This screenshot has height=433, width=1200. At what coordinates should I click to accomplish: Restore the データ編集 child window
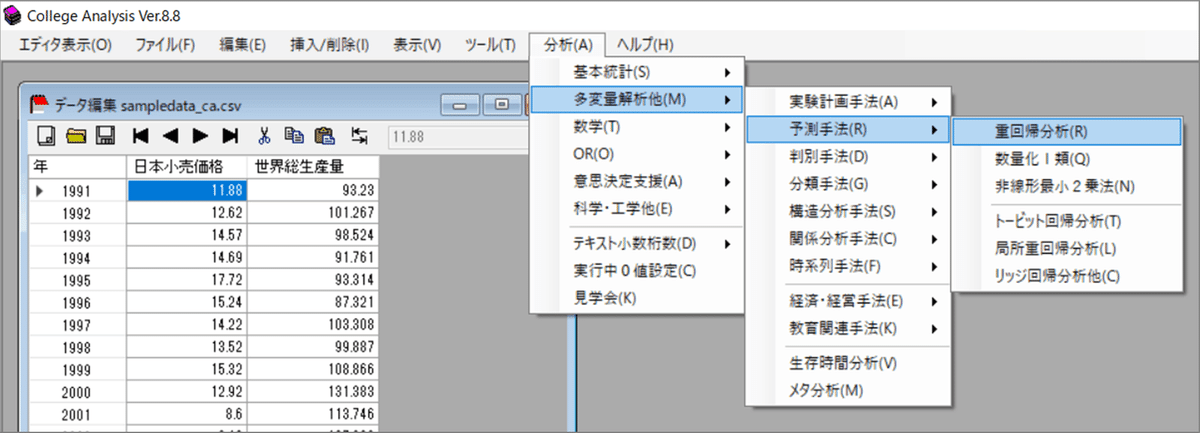pos(502,104)
